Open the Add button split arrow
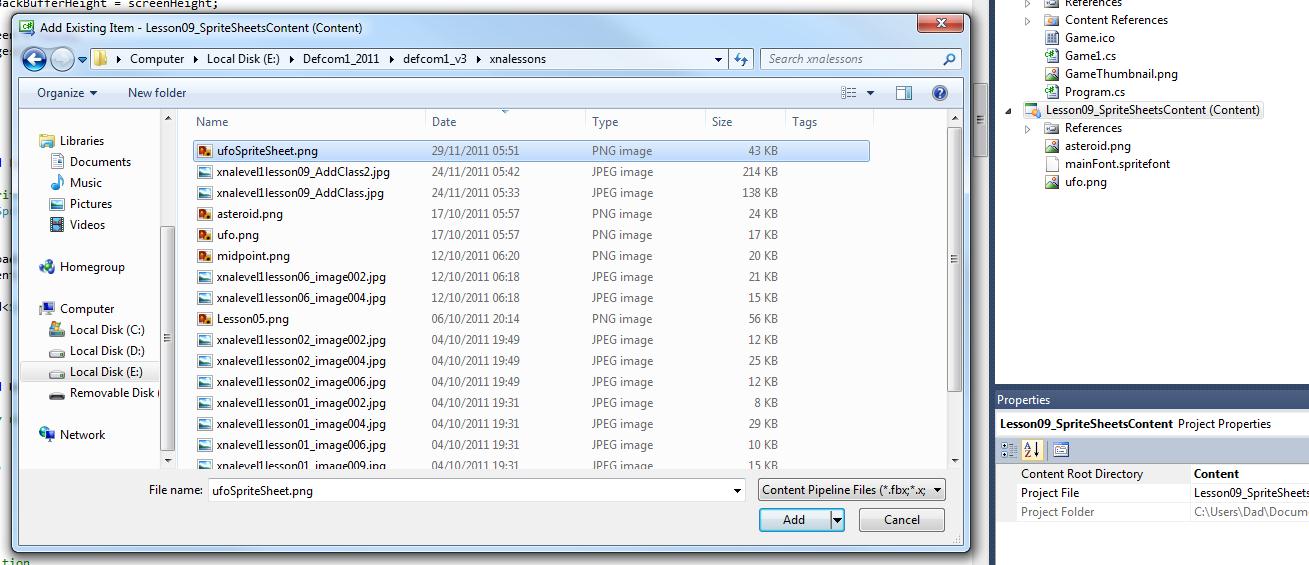Screen dimensions: 1309x565 [x=838, y=520]
